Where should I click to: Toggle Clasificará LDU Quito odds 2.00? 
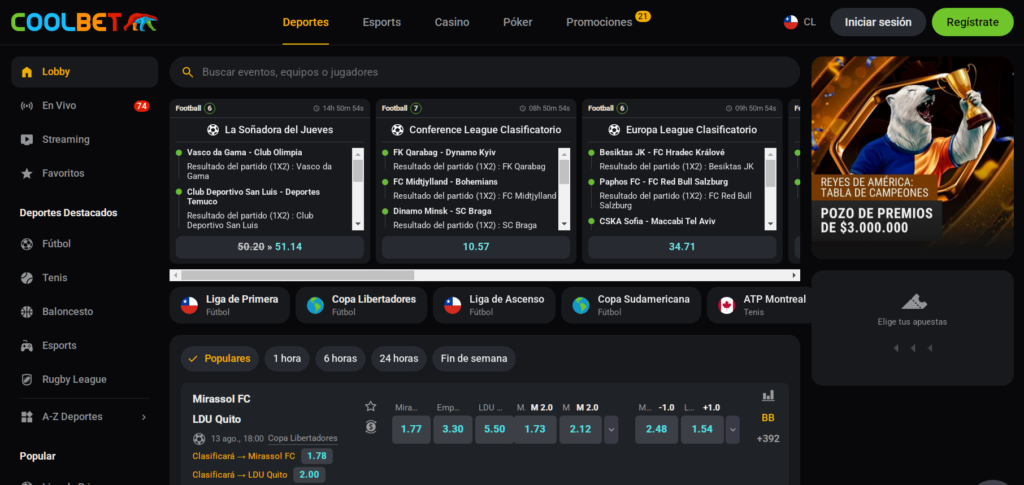pyautogui.click(x=309, y=475)
